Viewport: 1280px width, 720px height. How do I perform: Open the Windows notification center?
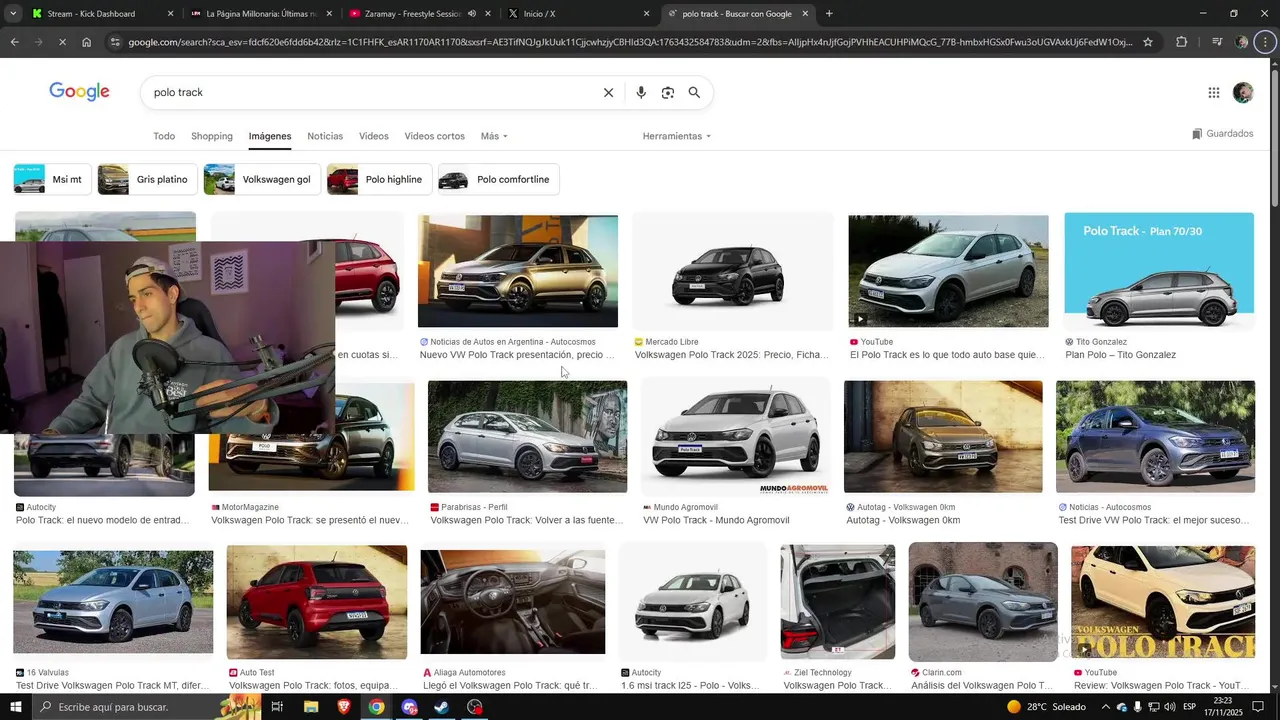1259,707
